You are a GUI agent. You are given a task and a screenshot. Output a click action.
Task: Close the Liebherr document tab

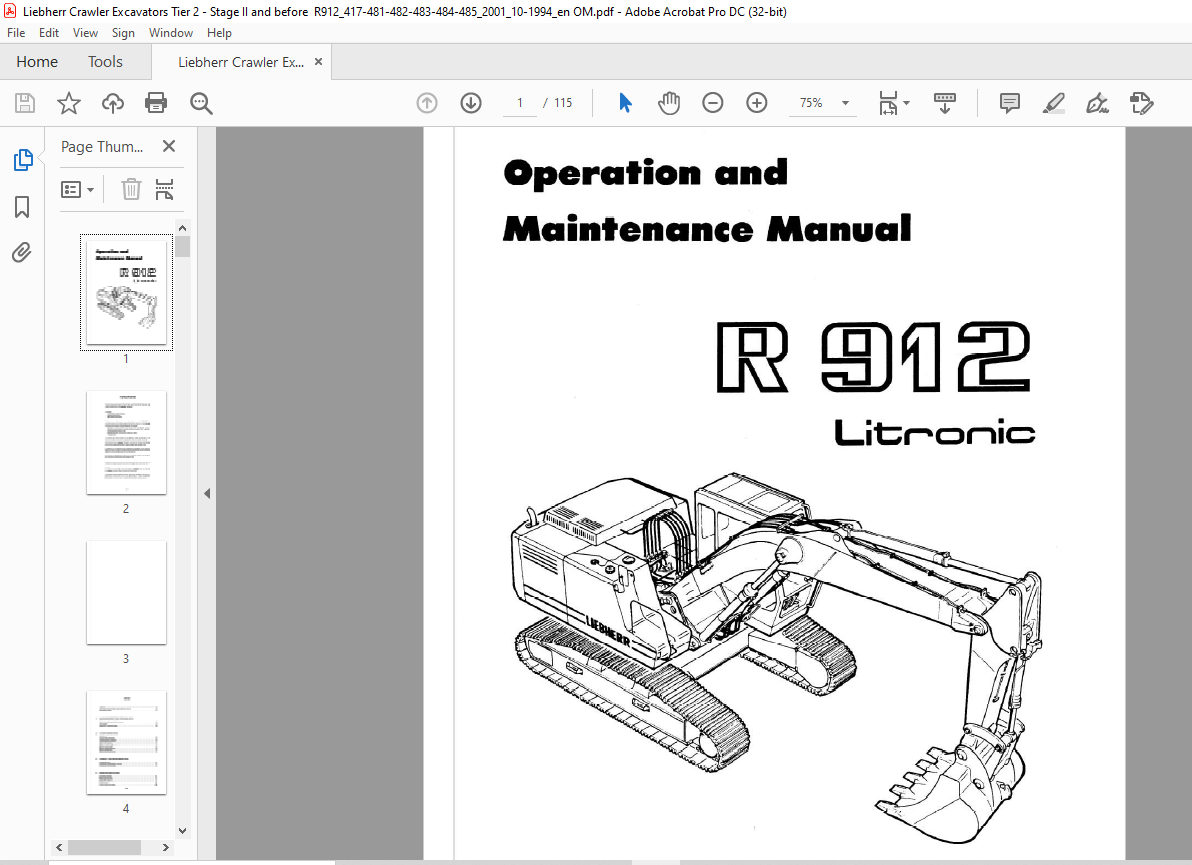[319, 62]
